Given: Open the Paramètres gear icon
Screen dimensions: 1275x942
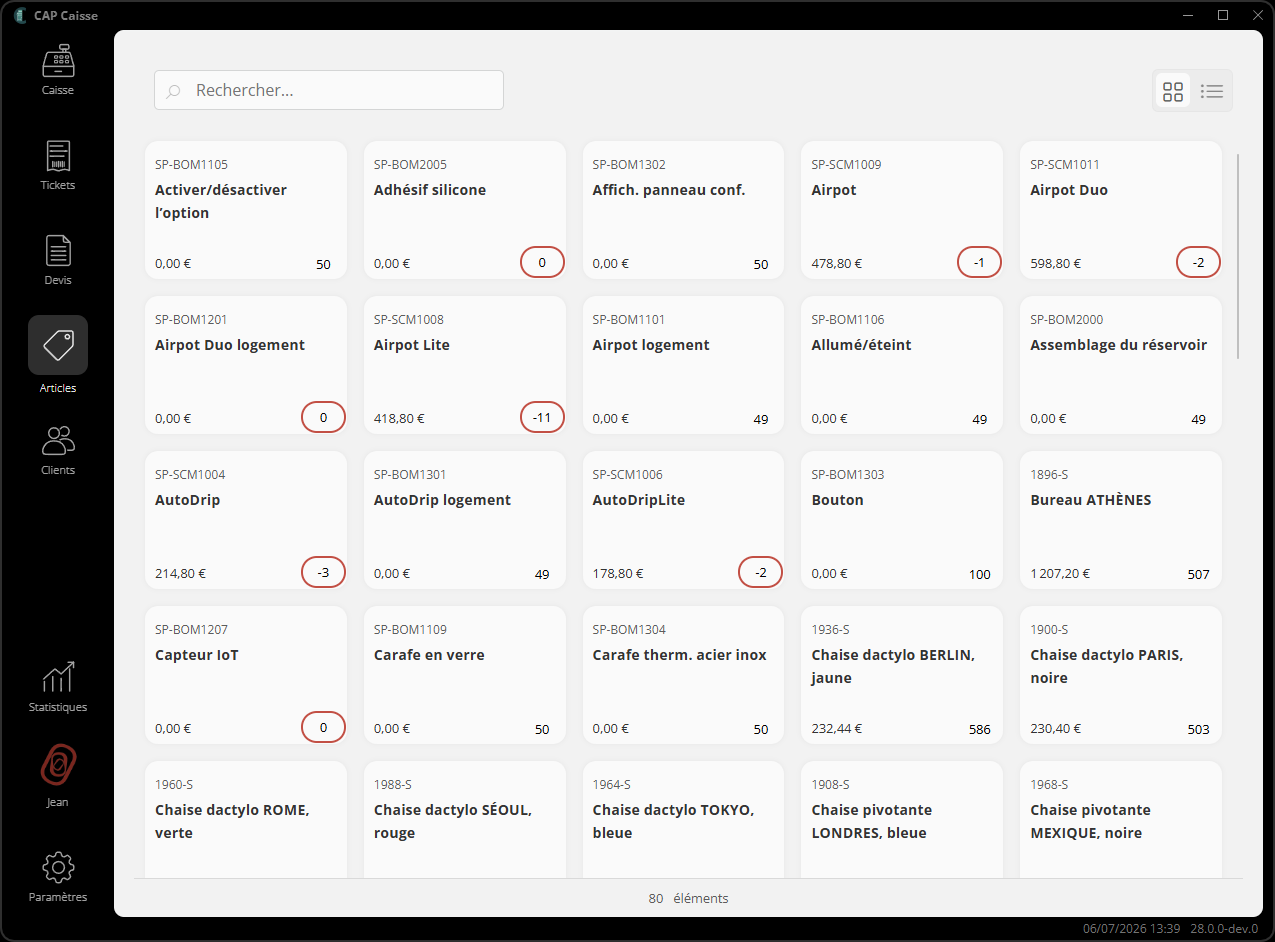Looking at the screenshot, I should coord(58,867).
